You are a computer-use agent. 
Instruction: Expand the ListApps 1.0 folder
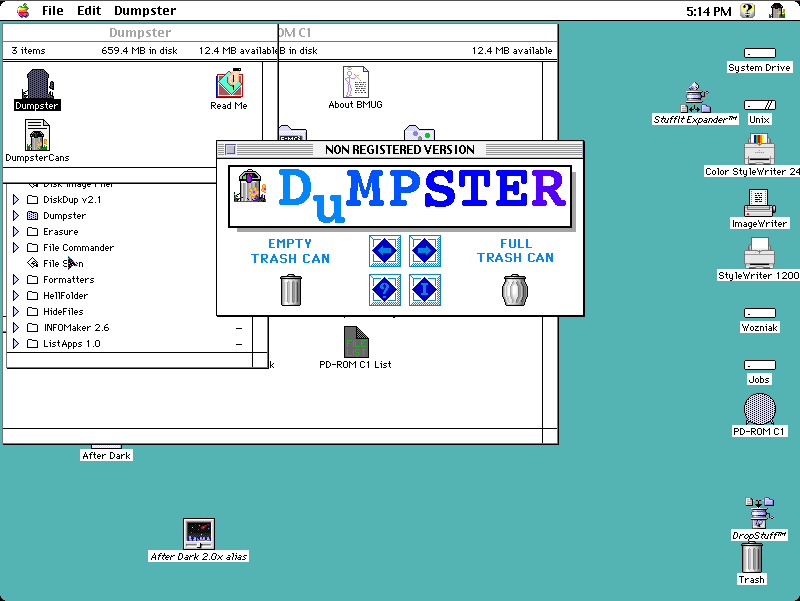pyautogui.click(x=16, y=343)
